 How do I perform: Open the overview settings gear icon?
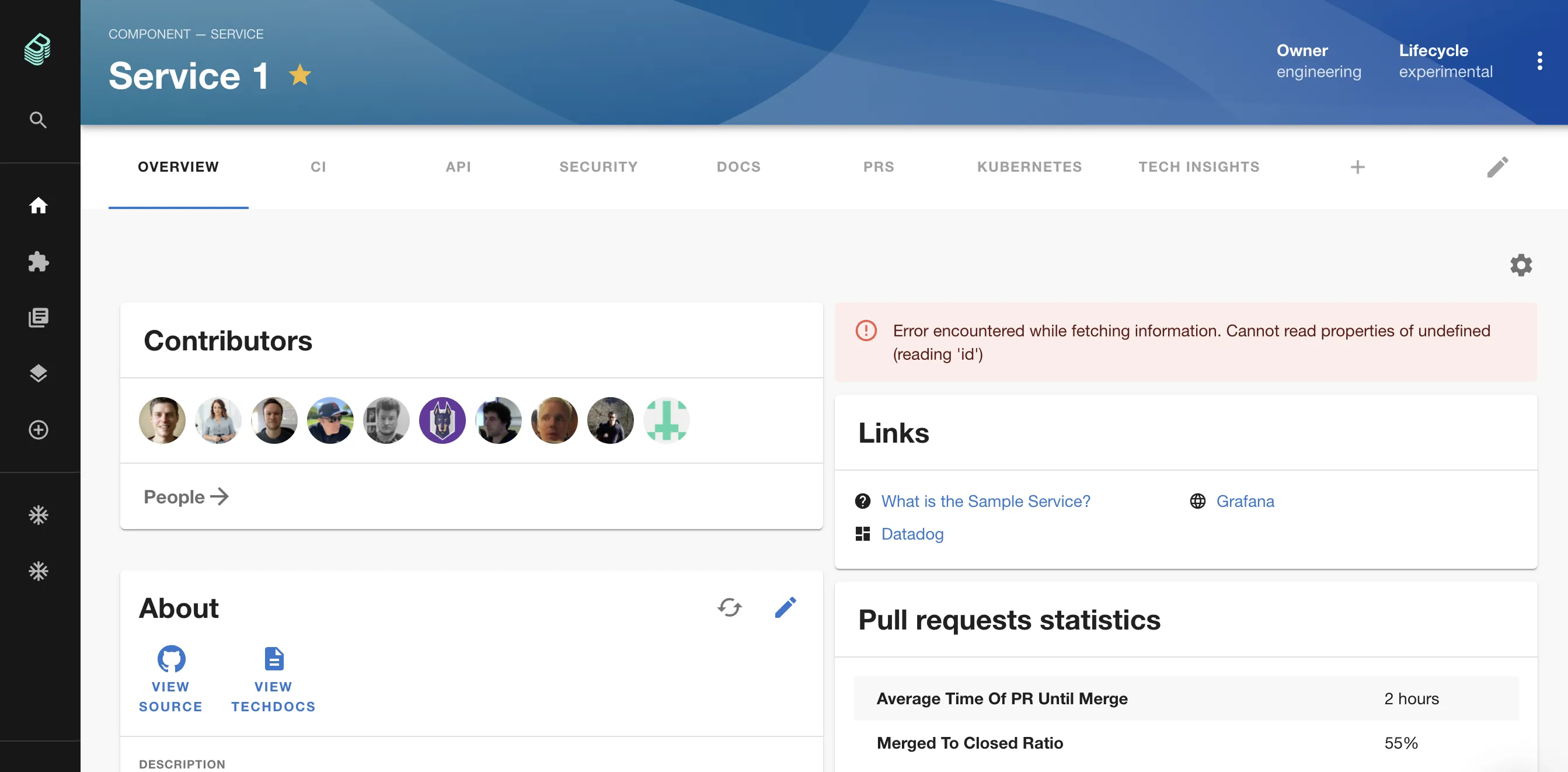(x=1521, y=266)
